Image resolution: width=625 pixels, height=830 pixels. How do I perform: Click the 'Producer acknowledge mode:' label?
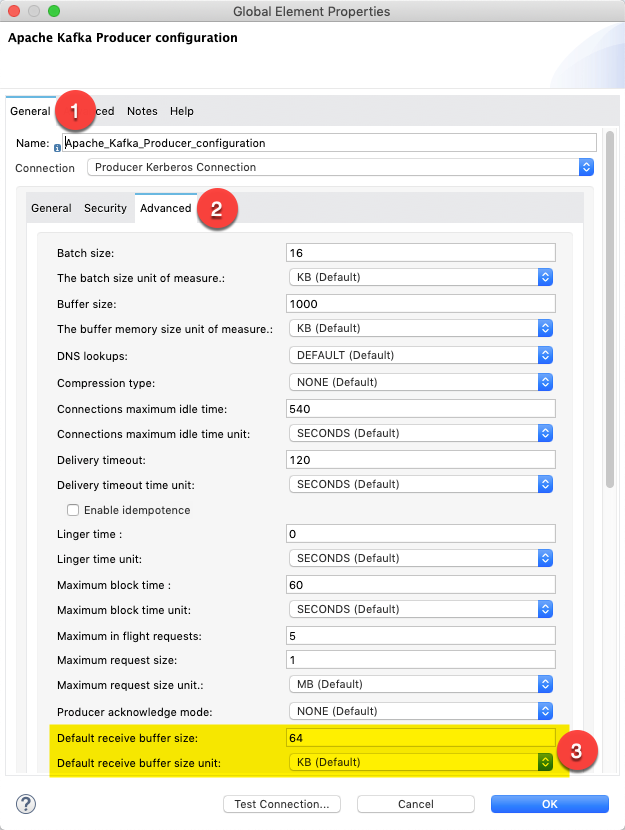134,712
